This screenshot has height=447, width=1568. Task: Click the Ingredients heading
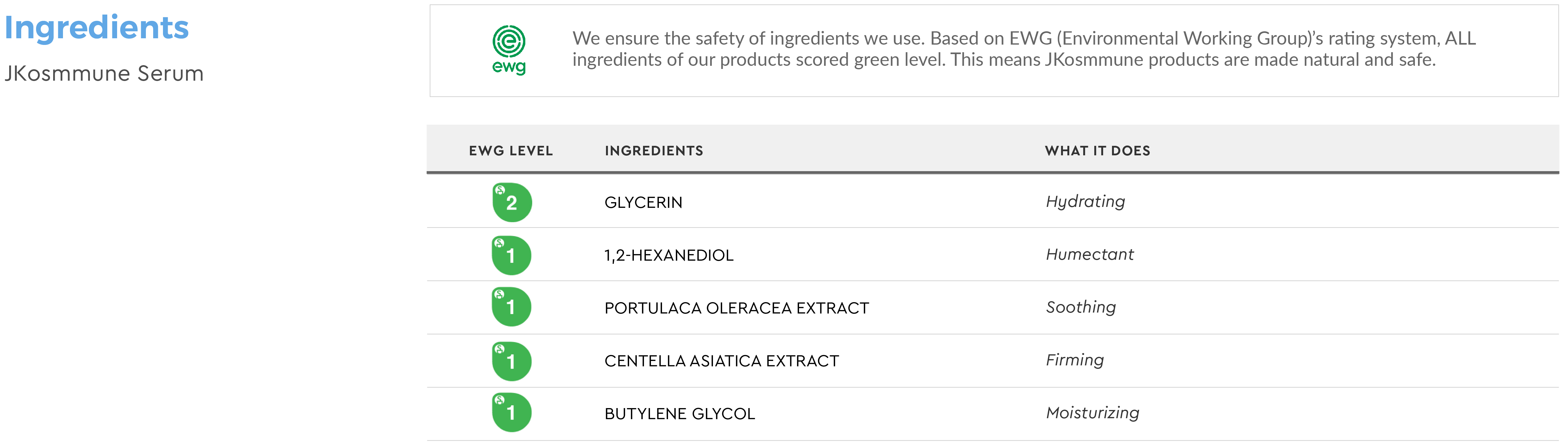click(97, 28)
